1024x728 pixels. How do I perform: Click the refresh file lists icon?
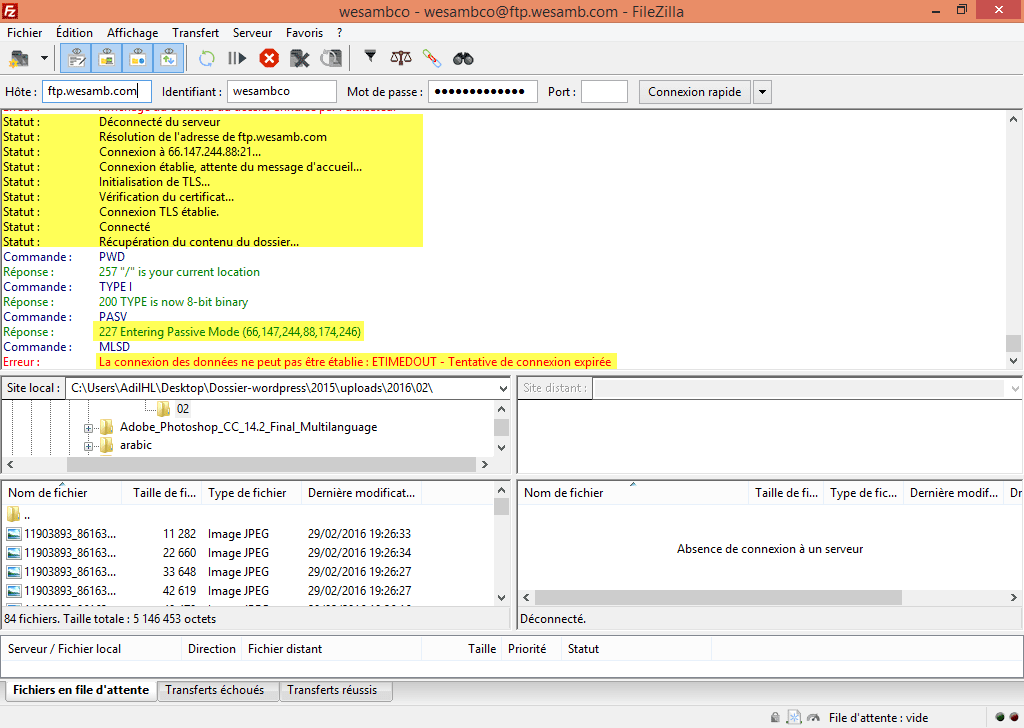tap(206, 58)
